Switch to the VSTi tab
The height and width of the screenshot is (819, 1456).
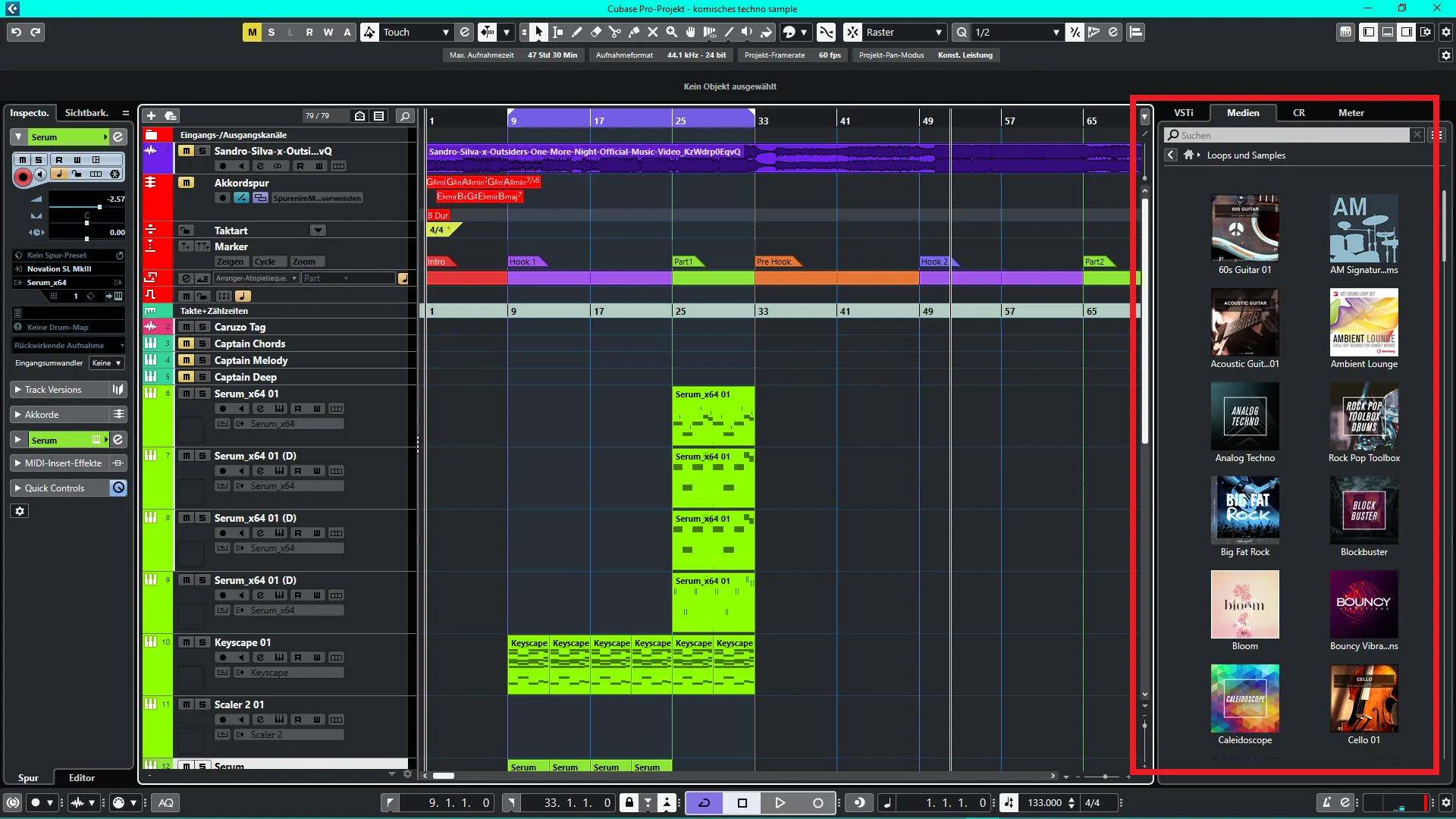click(x=1184, y=112)
